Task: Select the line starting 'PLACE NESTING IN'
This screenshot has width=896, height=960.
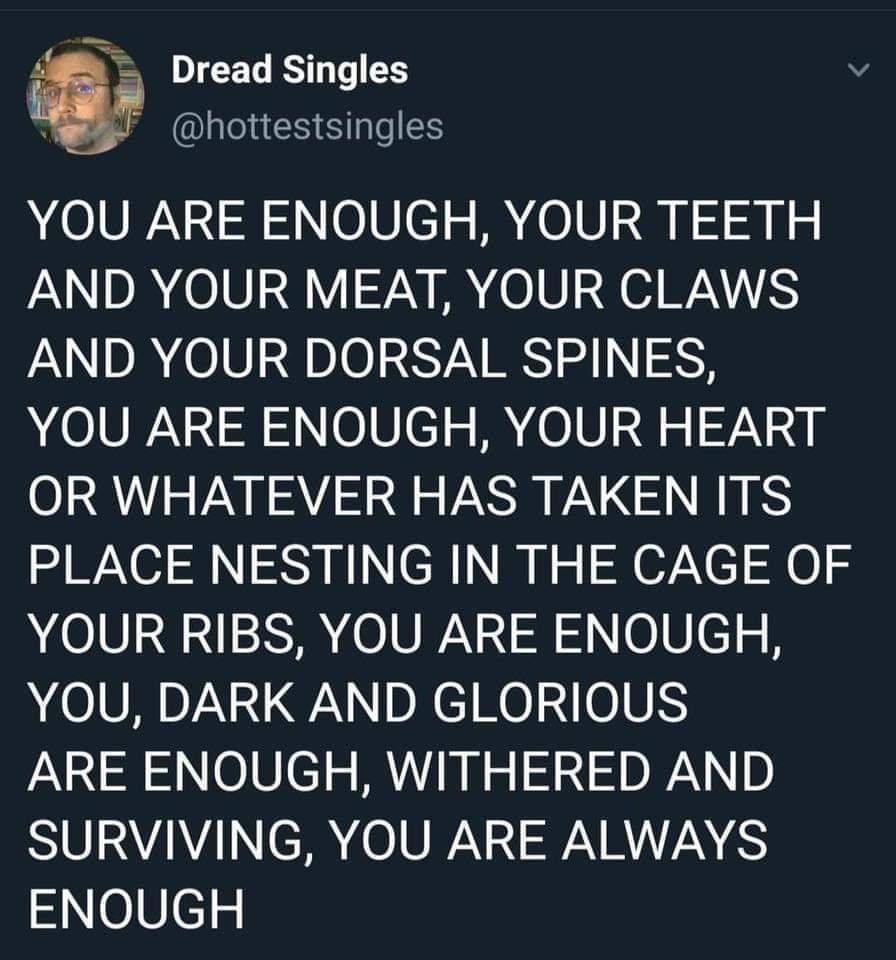Action: click(440, 564)
